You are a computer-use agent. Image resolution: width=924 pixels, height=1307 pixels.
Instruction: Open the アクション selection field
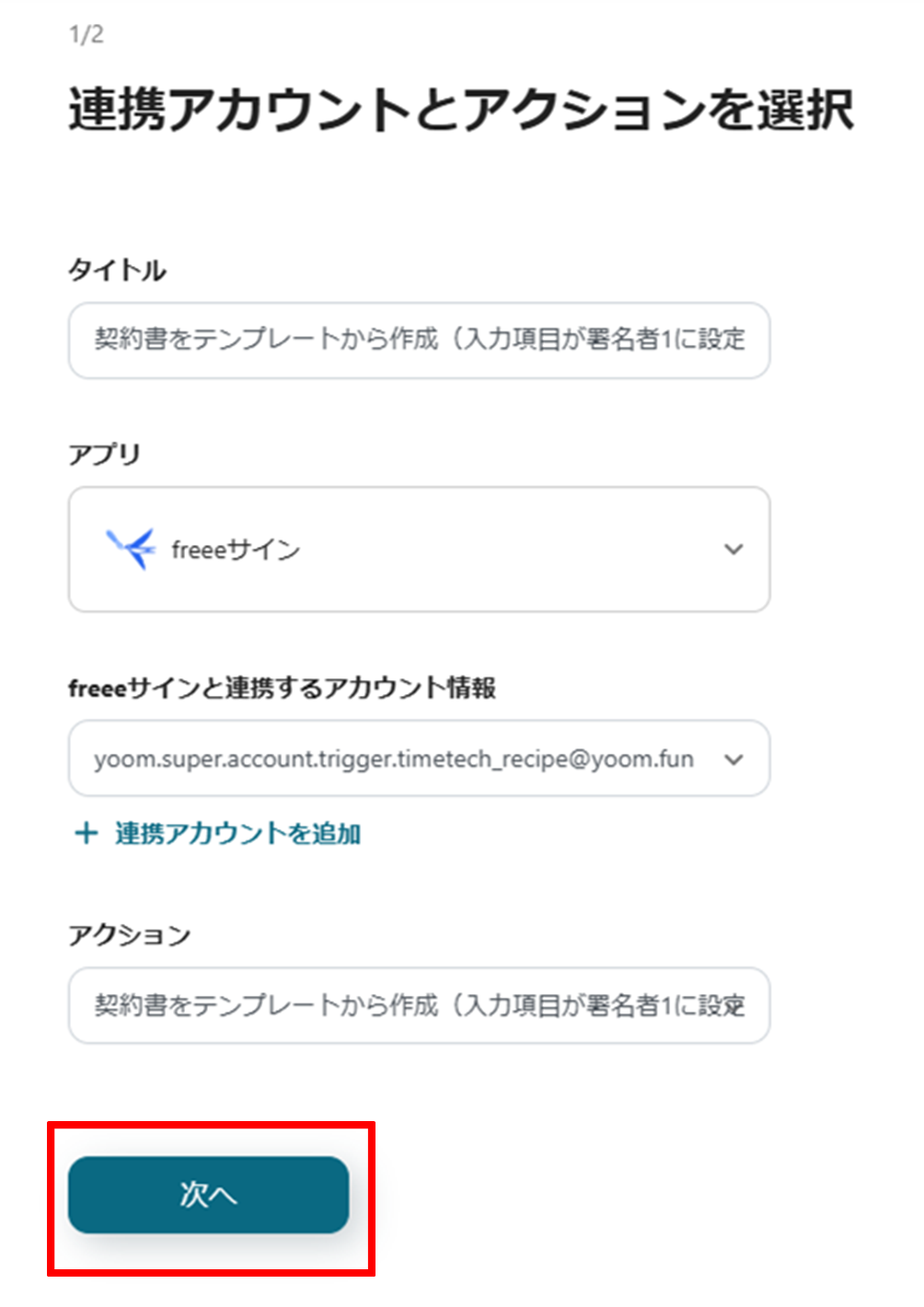(419, 1005)
